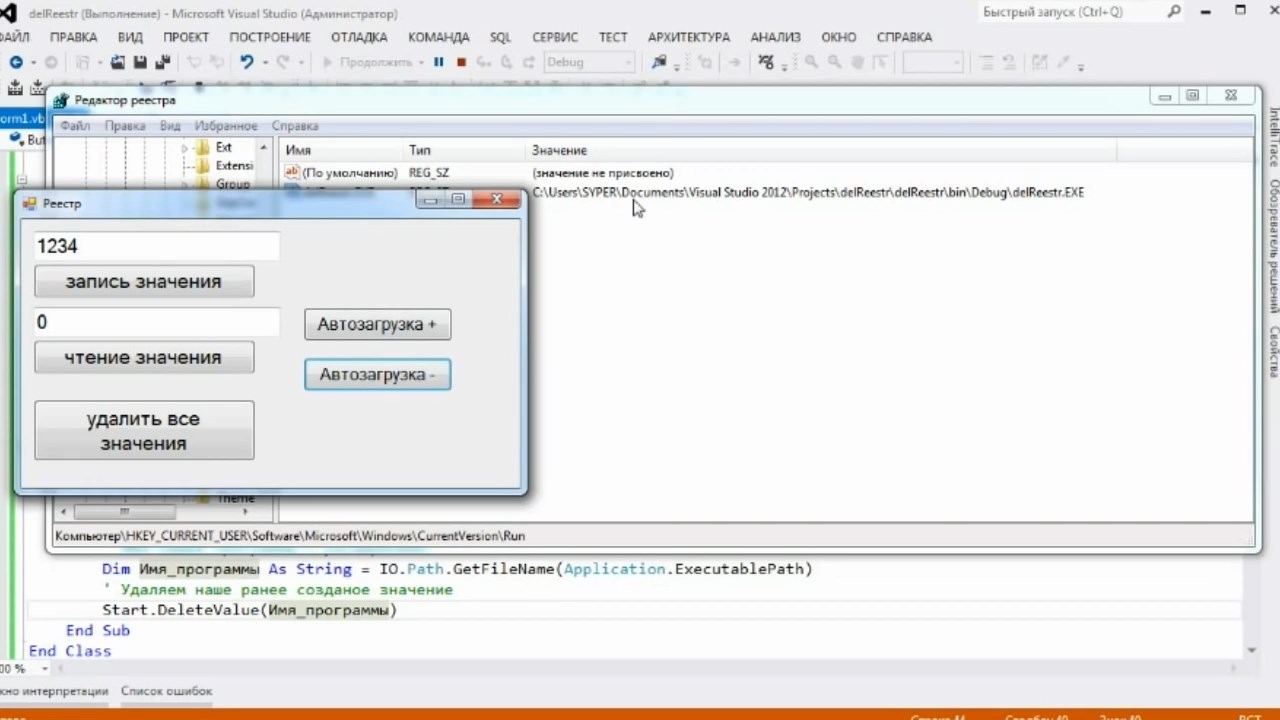Open the Список ошибок tab at bottom
The height and width of the screenshot is (720, 1280).
point(167,691)
